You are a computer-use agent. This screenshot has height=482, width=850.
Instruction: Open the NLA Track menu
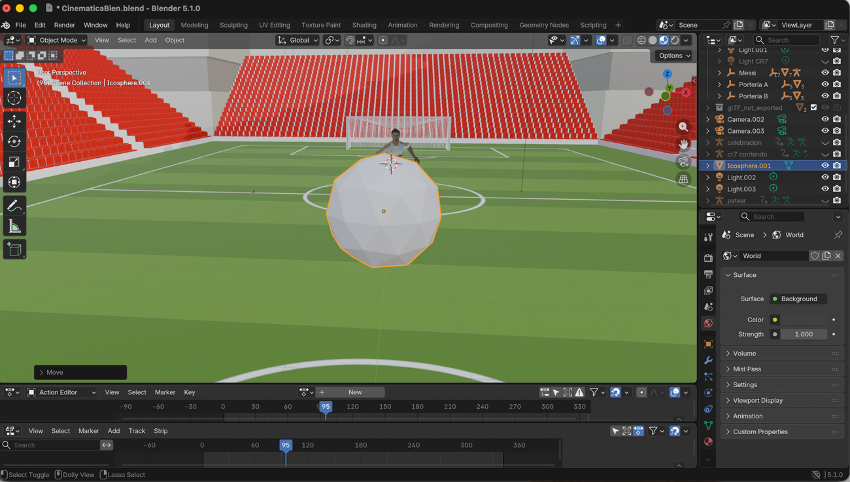[137, 431]
